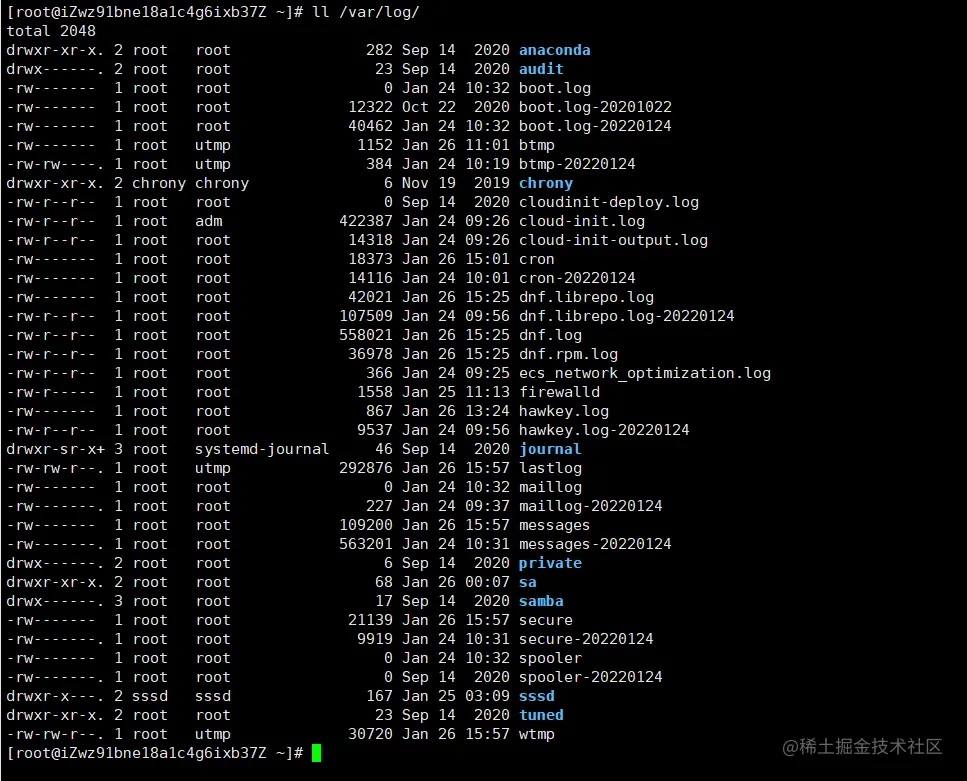Click the tuned directory name
This screenshot has width=967, height=781.
click(x=541, y=716)
